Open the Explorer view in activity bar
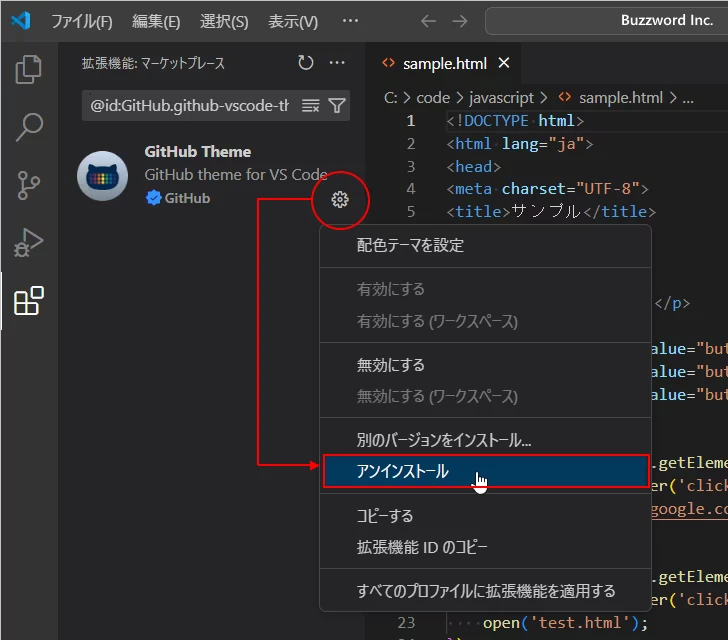 [x=28, y=70]
